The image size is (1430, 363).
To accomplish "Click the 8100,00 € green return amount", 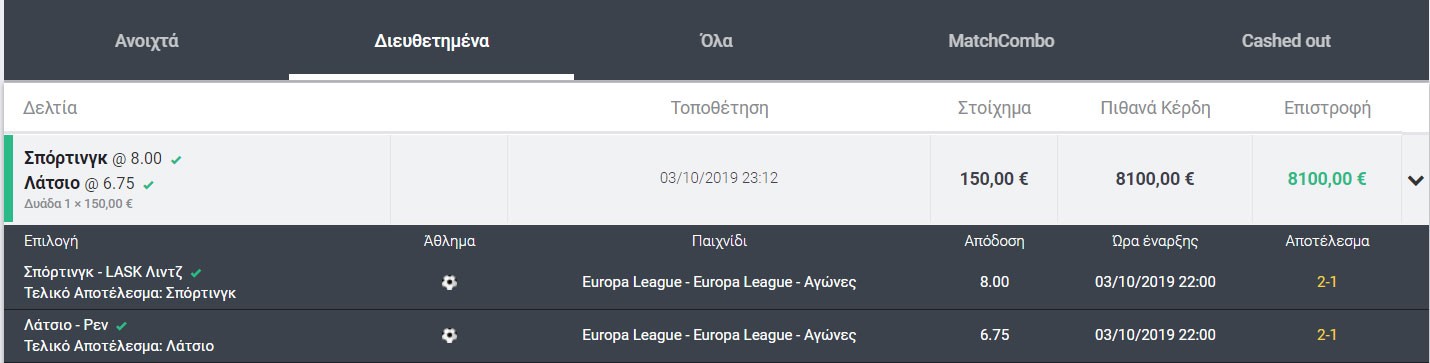I will point(1327,180).
